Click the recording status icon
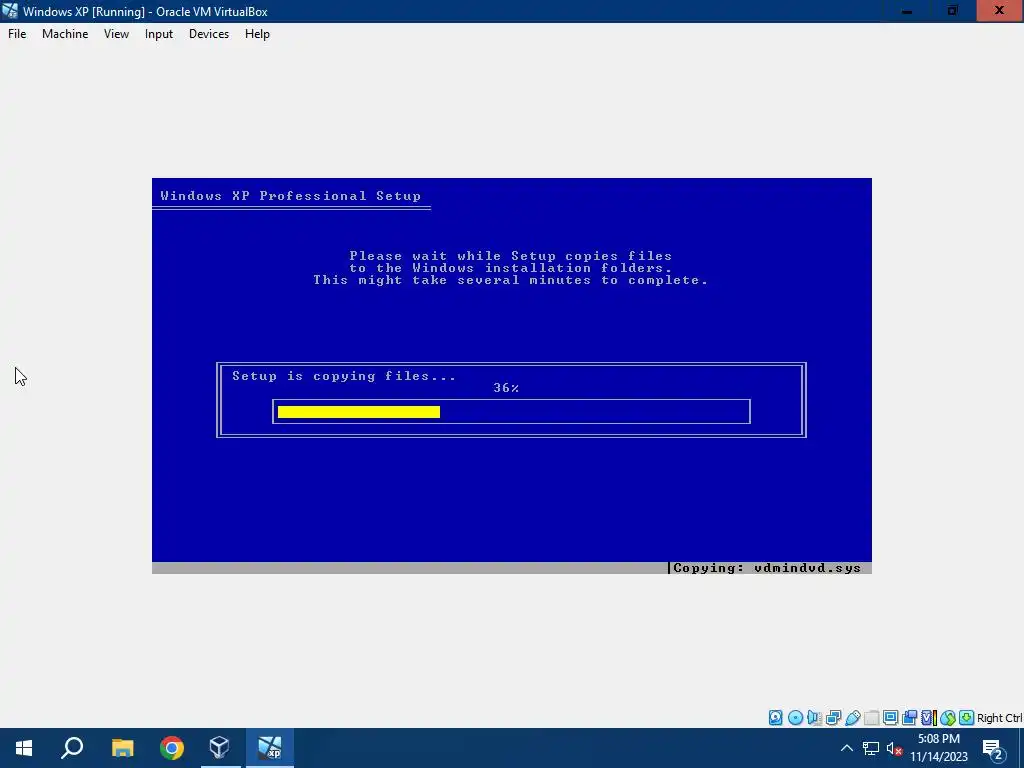1024x768 pixels. 909,718
